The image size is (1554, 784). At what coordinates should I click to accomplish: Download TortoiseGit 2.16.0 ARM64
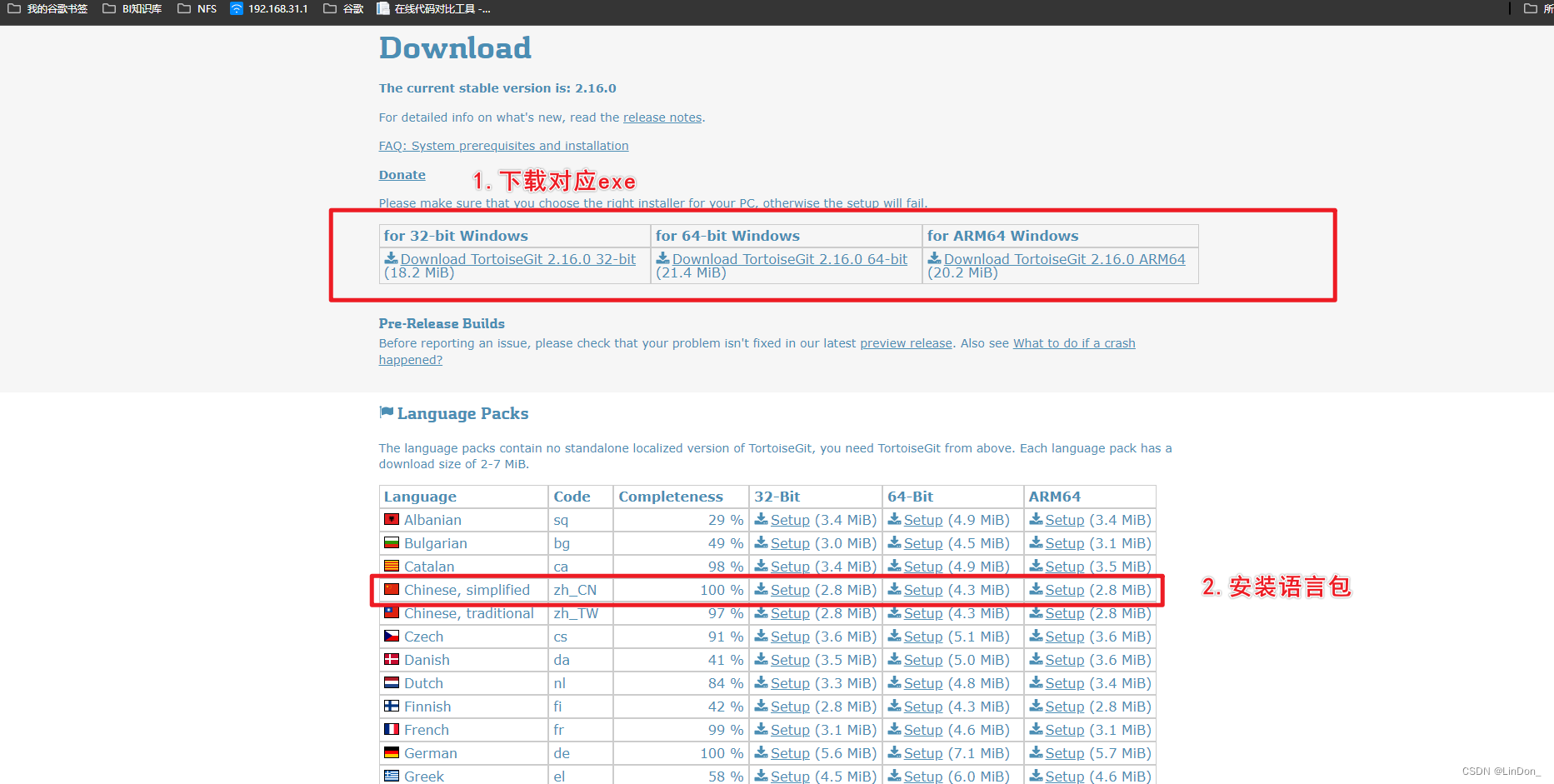pos(1064,259)
